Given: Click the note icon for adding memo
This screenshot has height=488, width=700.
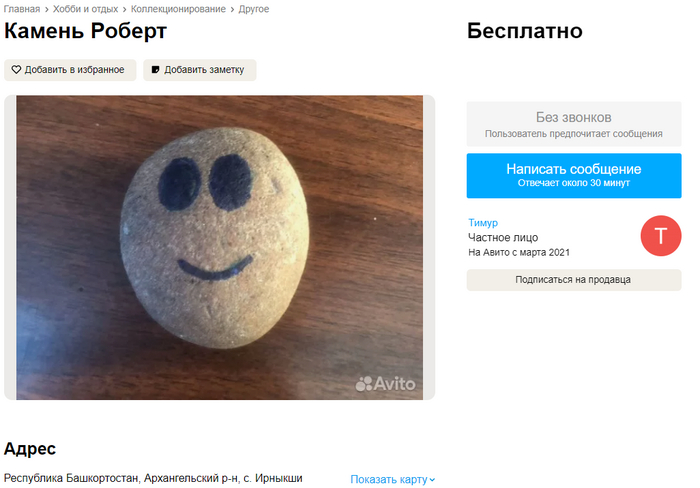Looking at the screenshot, I should 155,70.
